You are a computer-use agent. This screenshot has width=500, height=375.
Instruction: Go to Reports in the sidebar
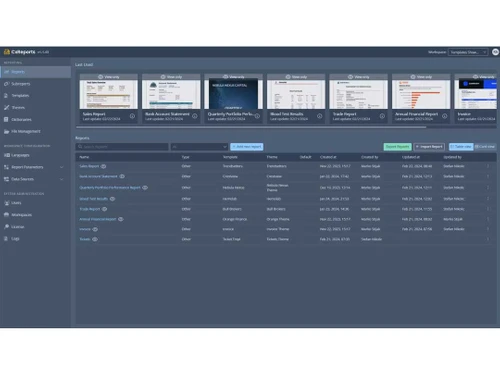tap(35, 72)
